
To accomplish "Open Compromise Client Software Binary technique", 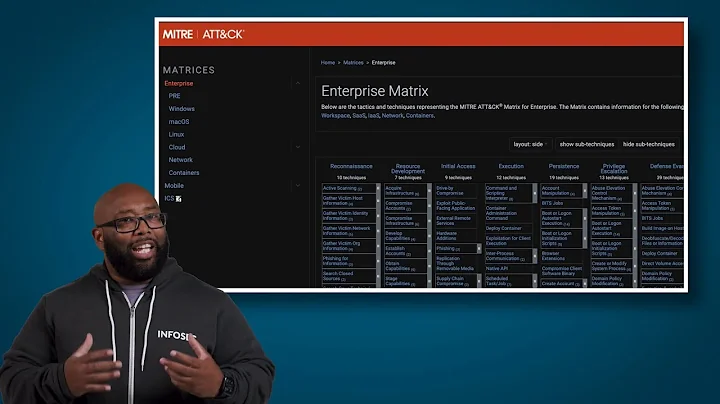I will coord(561,271).
